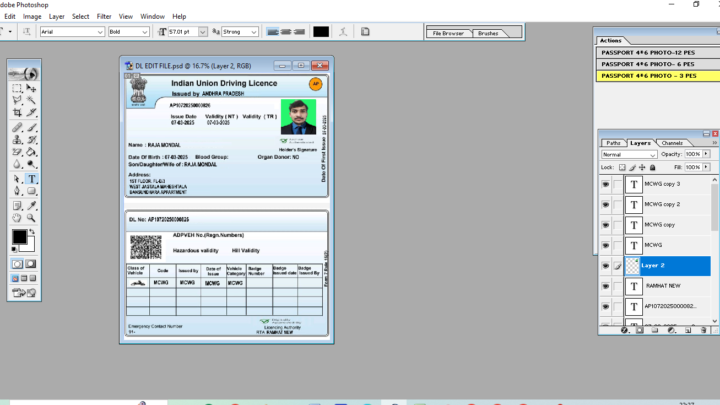Select the Rounded Rectangle shape tool

point(31,191)
